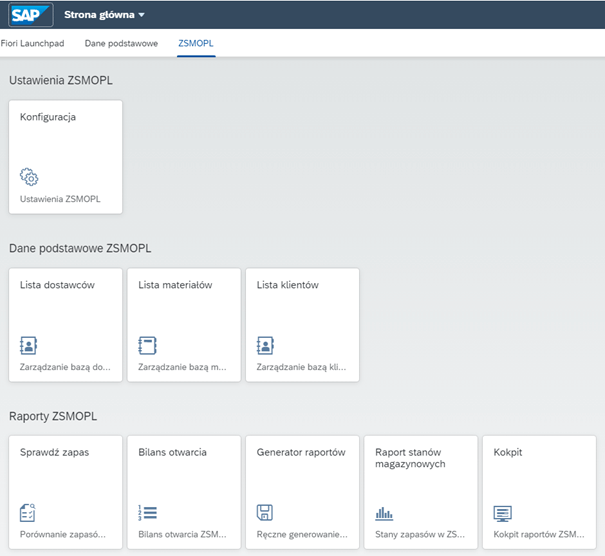Click the Zarządzanie bazą m... subtitle
Viewport: 605px width, 556px height.
(x=182, y=367)
